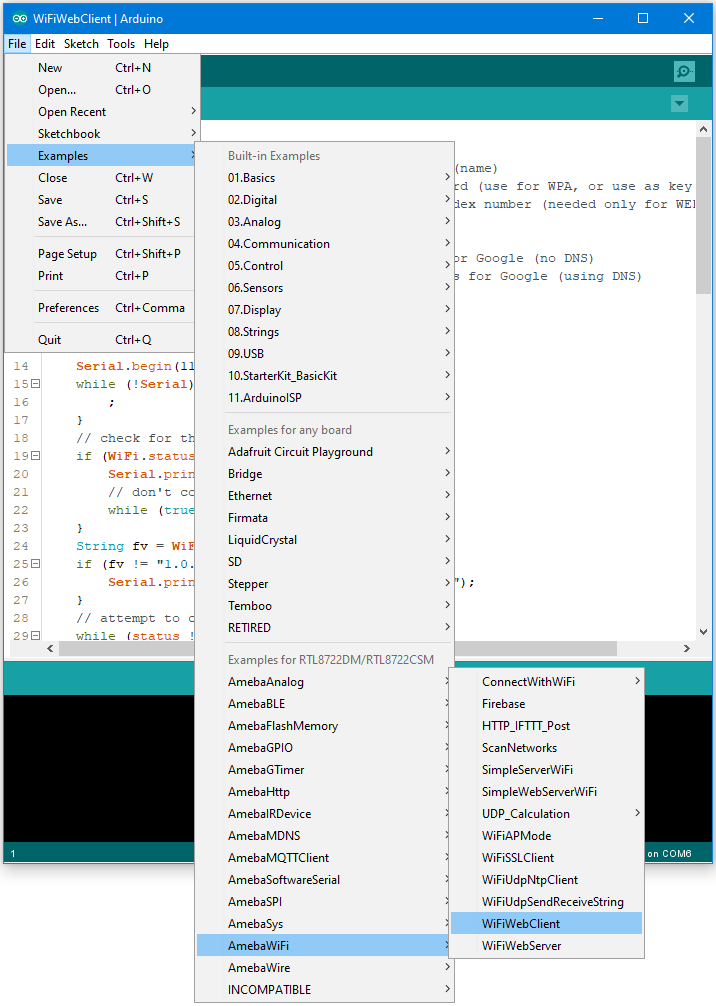Expand the AmebaGPIO examples submenu
716x1006 pixels.
(323, 748)
